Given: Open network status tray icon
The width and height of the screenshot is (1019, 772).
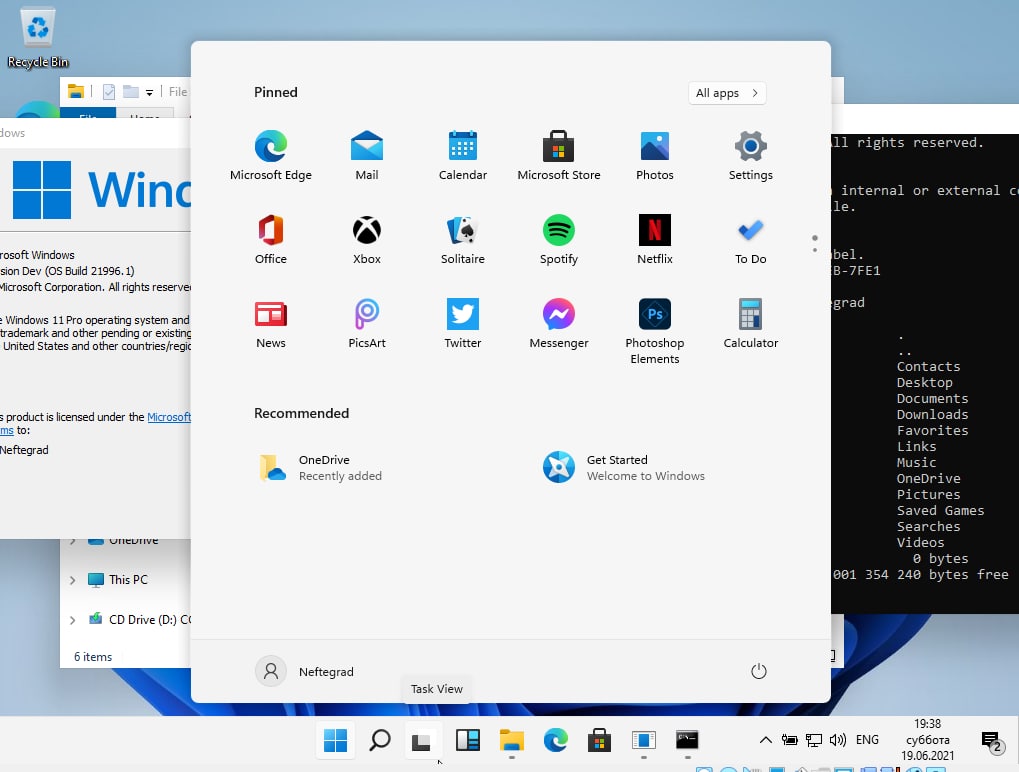Looking at the screenshot, I should click(x=813, y=740).
